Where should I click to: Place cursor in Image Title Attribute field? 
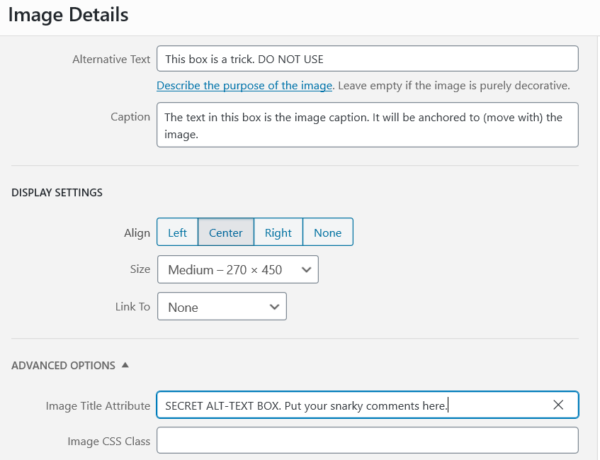click(x=350, y=405)
